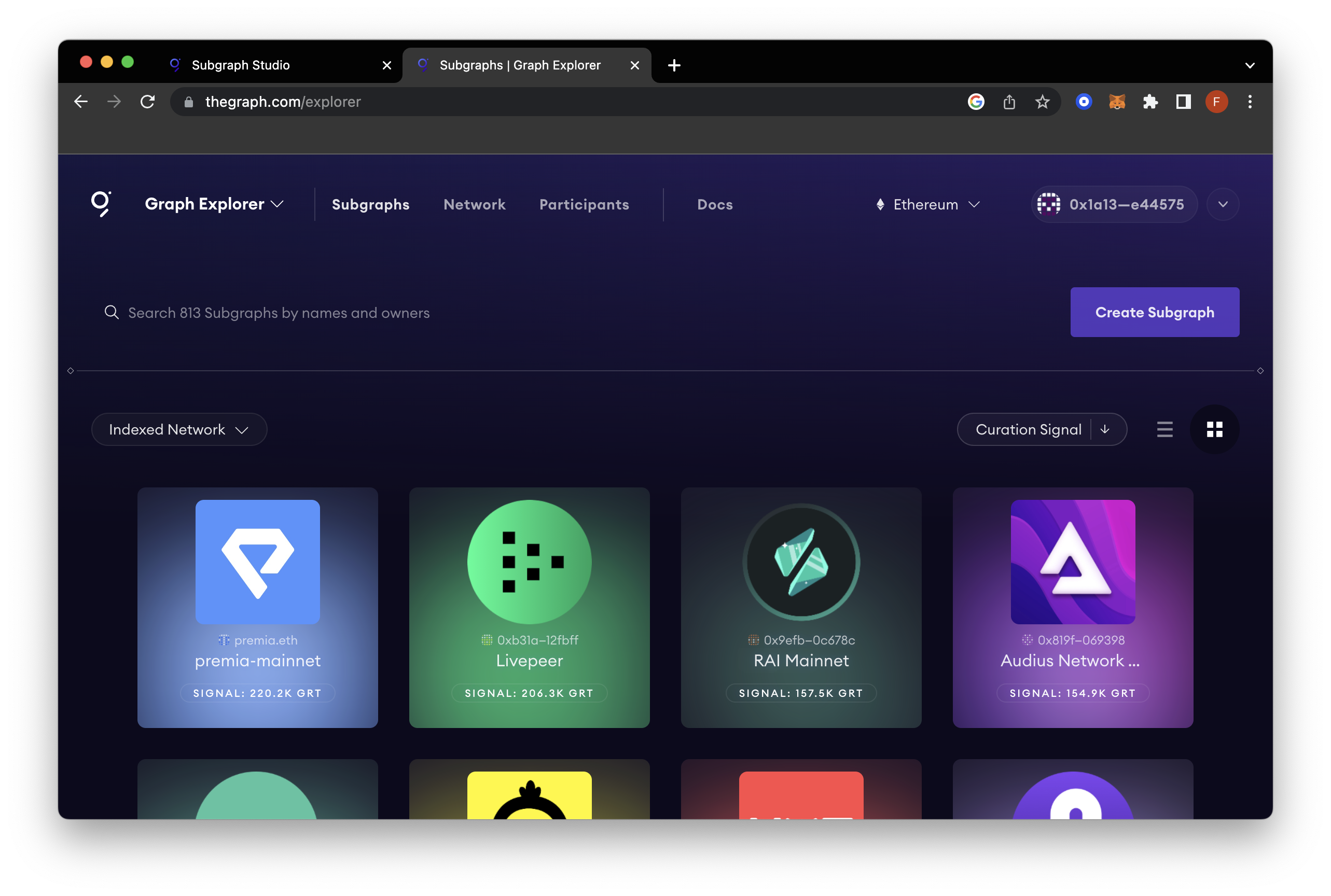Click the list view layout icon
The image size is (1331, 896).
pyautogui.click(x=1165, y=429)
